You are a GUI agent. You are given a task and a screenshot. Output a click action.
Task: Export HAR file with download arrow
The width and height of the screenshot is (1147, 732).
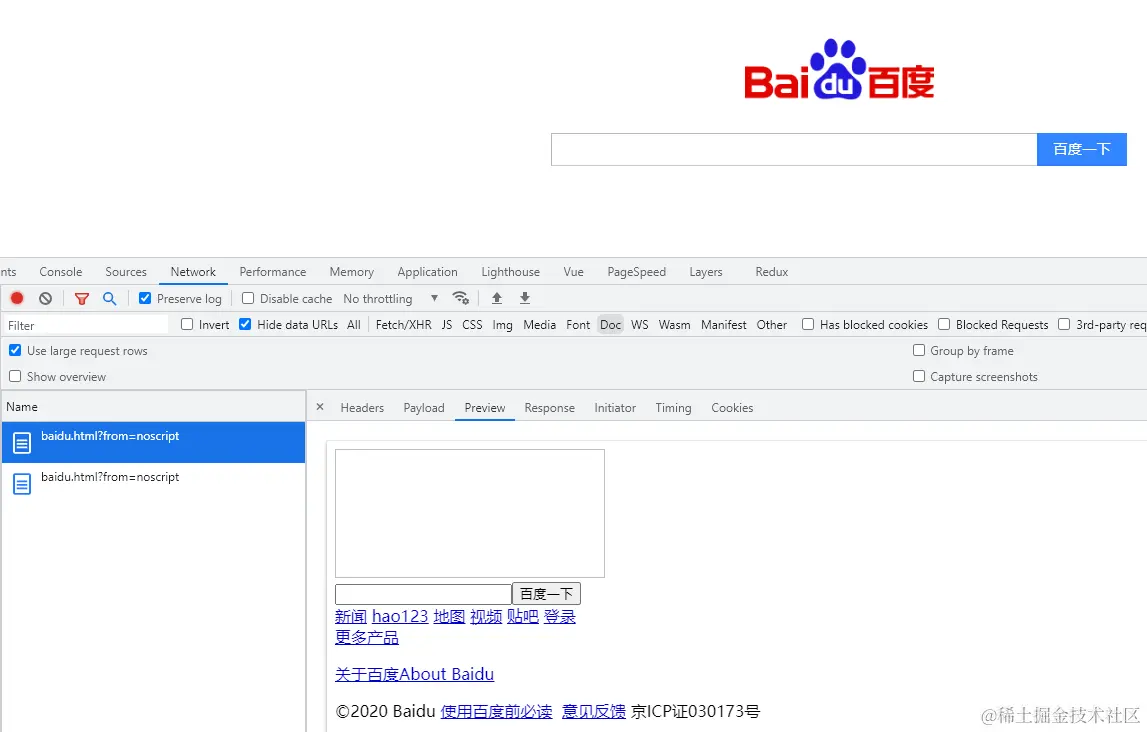pos(524,298)
